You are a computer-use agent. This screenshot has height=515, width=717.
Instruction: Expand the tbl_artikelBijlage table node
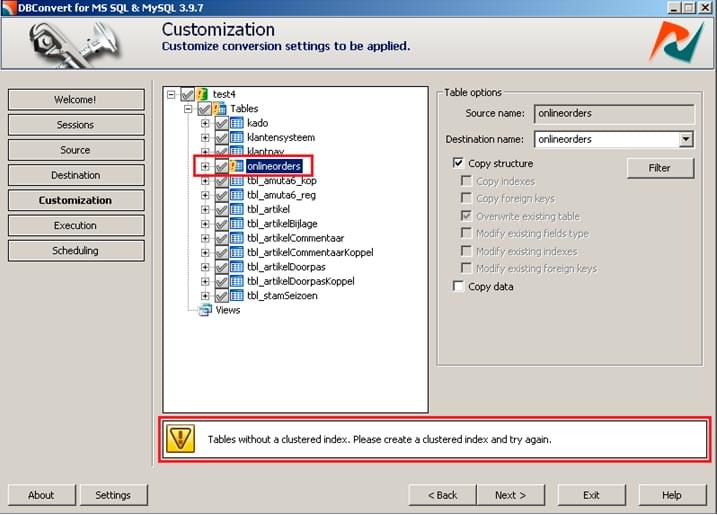click(205, 224)
